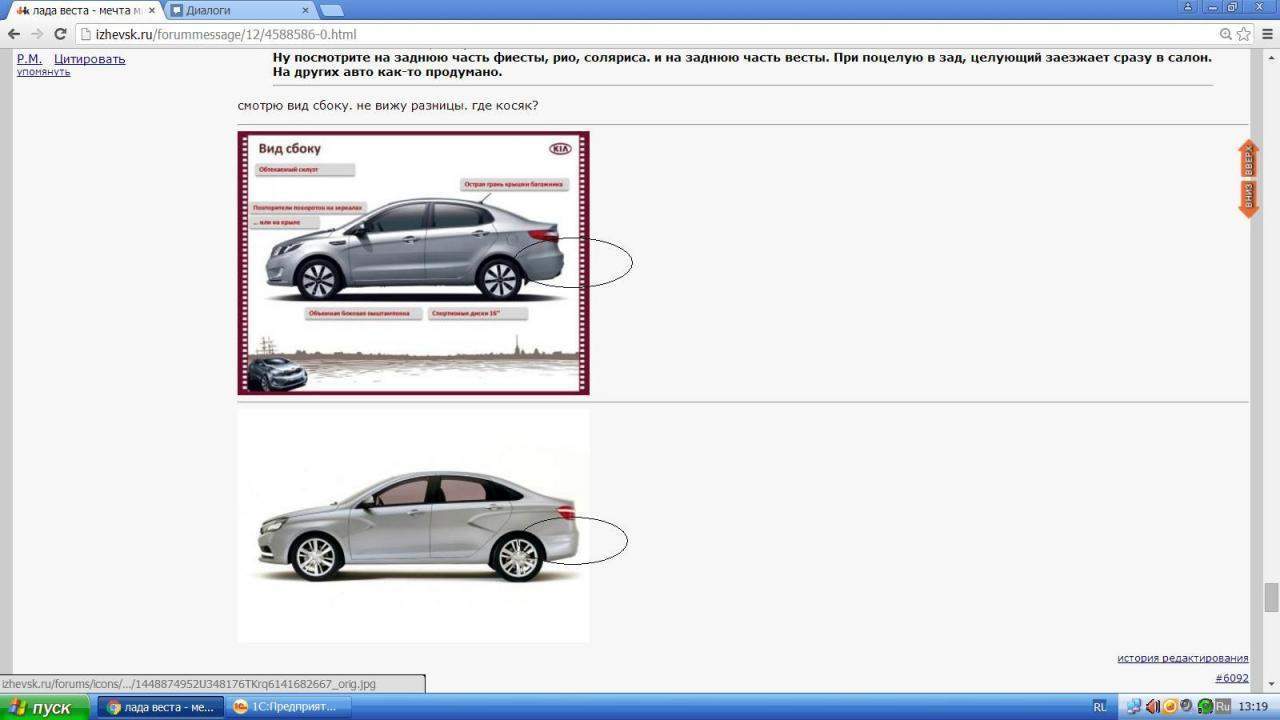The height and width of the screenshot is (720, 1280).
Task: Open the green round tray icon
Action: point(1205,707)
